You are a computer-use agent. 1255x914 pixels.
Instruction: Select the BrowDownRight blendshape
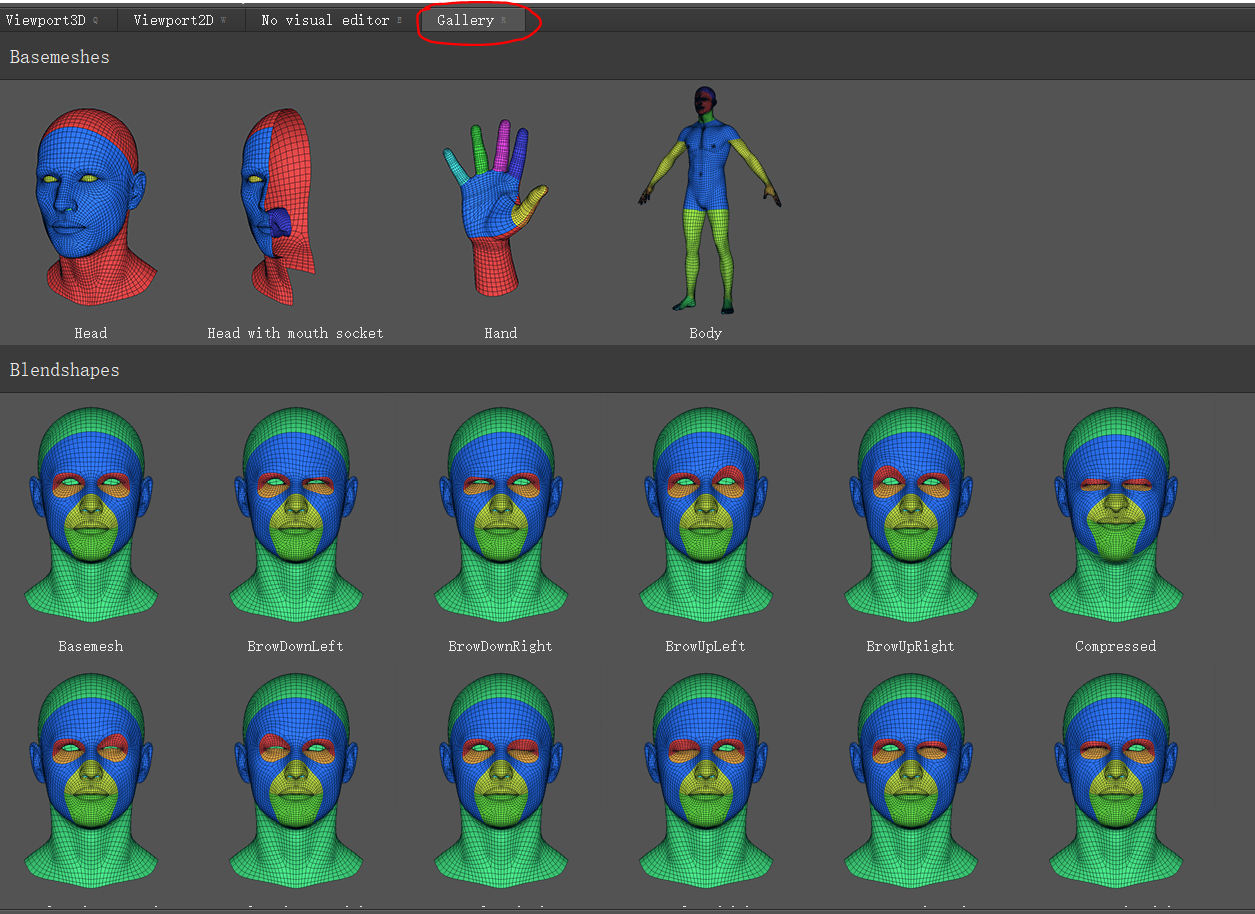[x=500, y=515]
